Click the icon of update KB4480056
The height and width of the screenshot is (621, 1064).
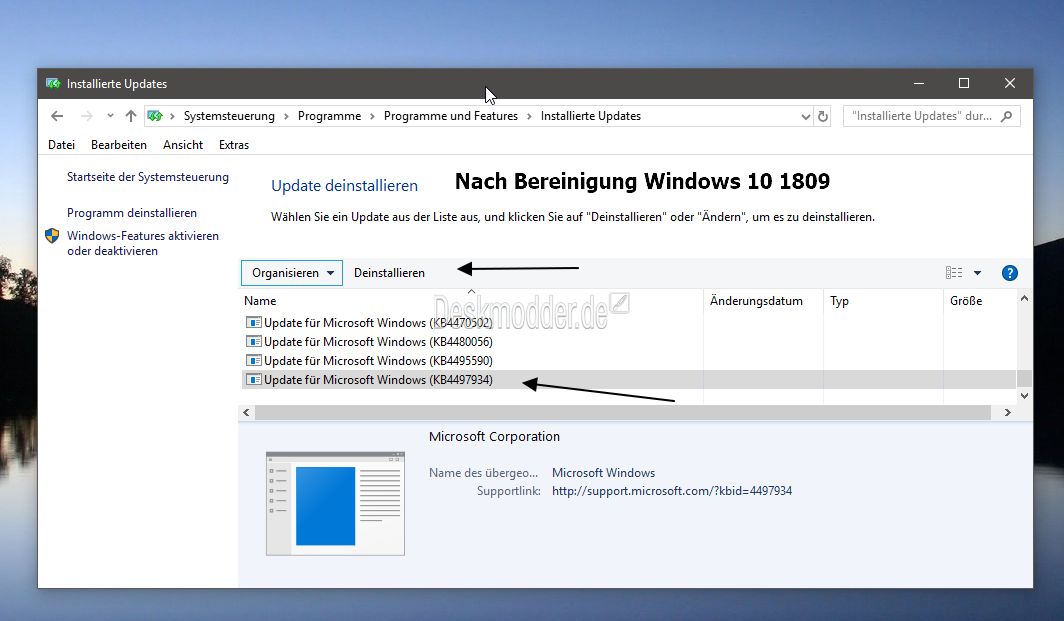coord(254,341)
